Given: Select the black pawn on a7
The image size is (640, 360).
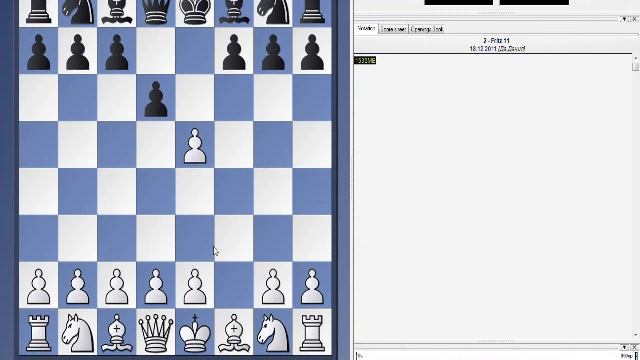Looking at the screenshot, I should pyautogui.click(x=38, y=52).
